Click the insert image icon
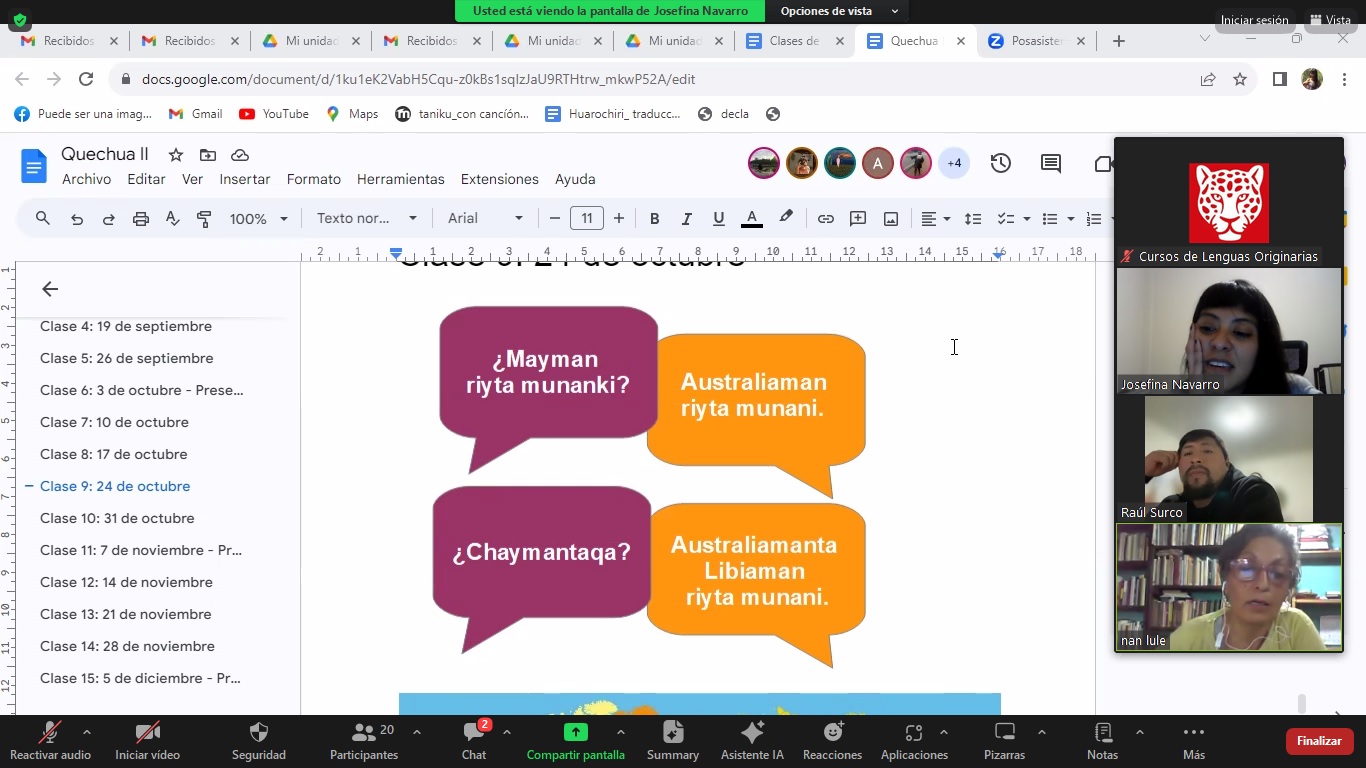1366x768 pixels. click(890, 219)
